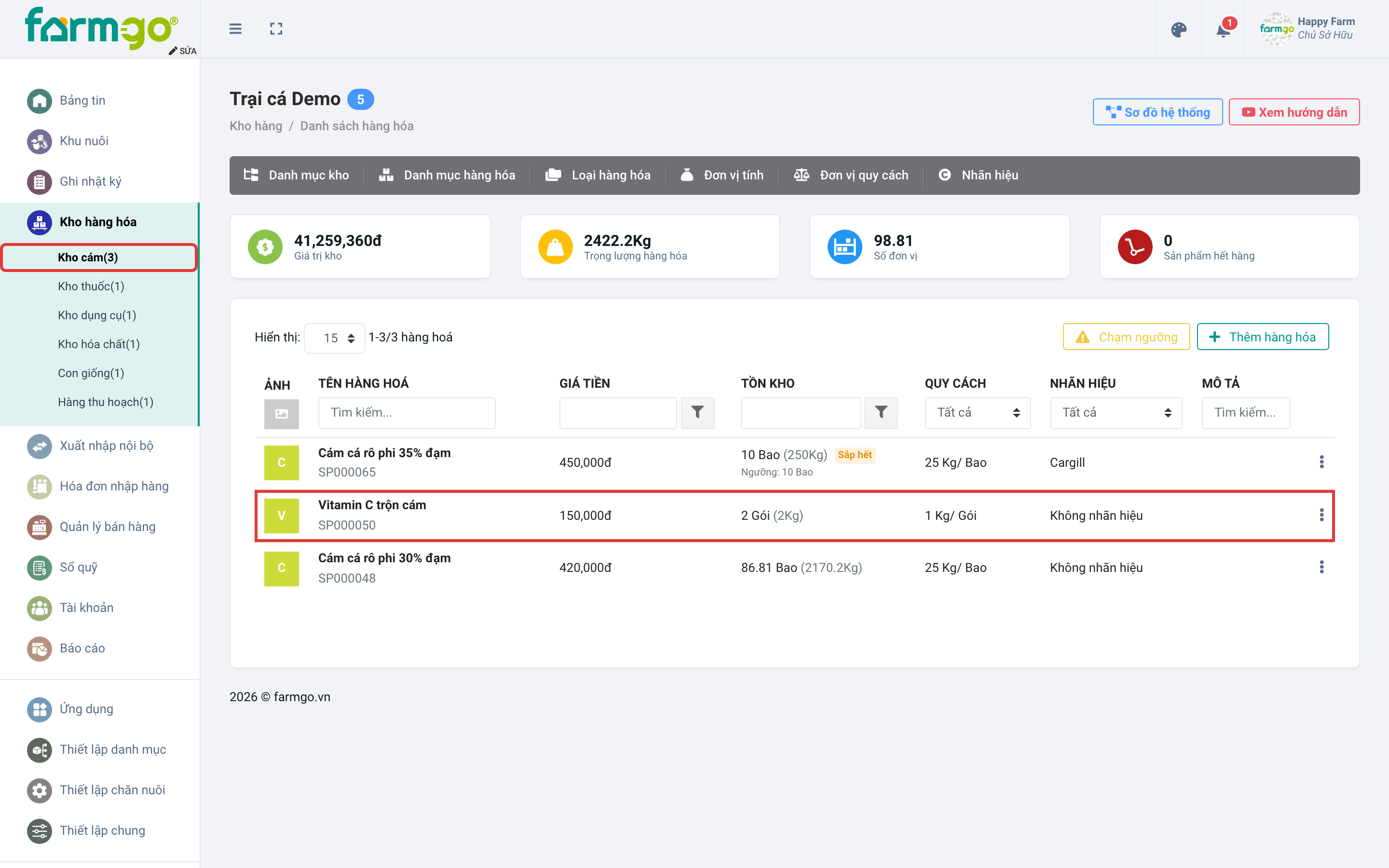Open three-dot menu for Vitamin C trộn cám
Screen dimensions: 1389x868
(1321, 515)
